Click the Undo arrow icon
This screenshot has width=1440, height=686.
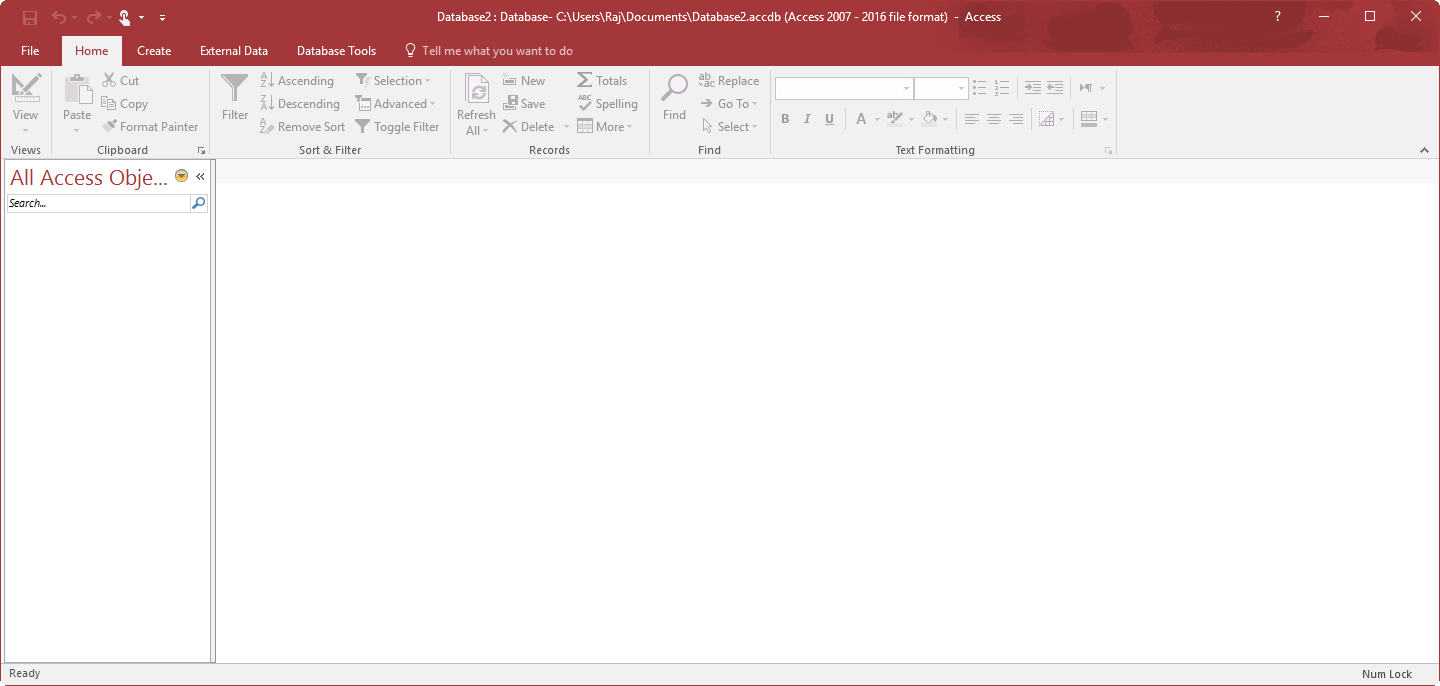(59, 17)
